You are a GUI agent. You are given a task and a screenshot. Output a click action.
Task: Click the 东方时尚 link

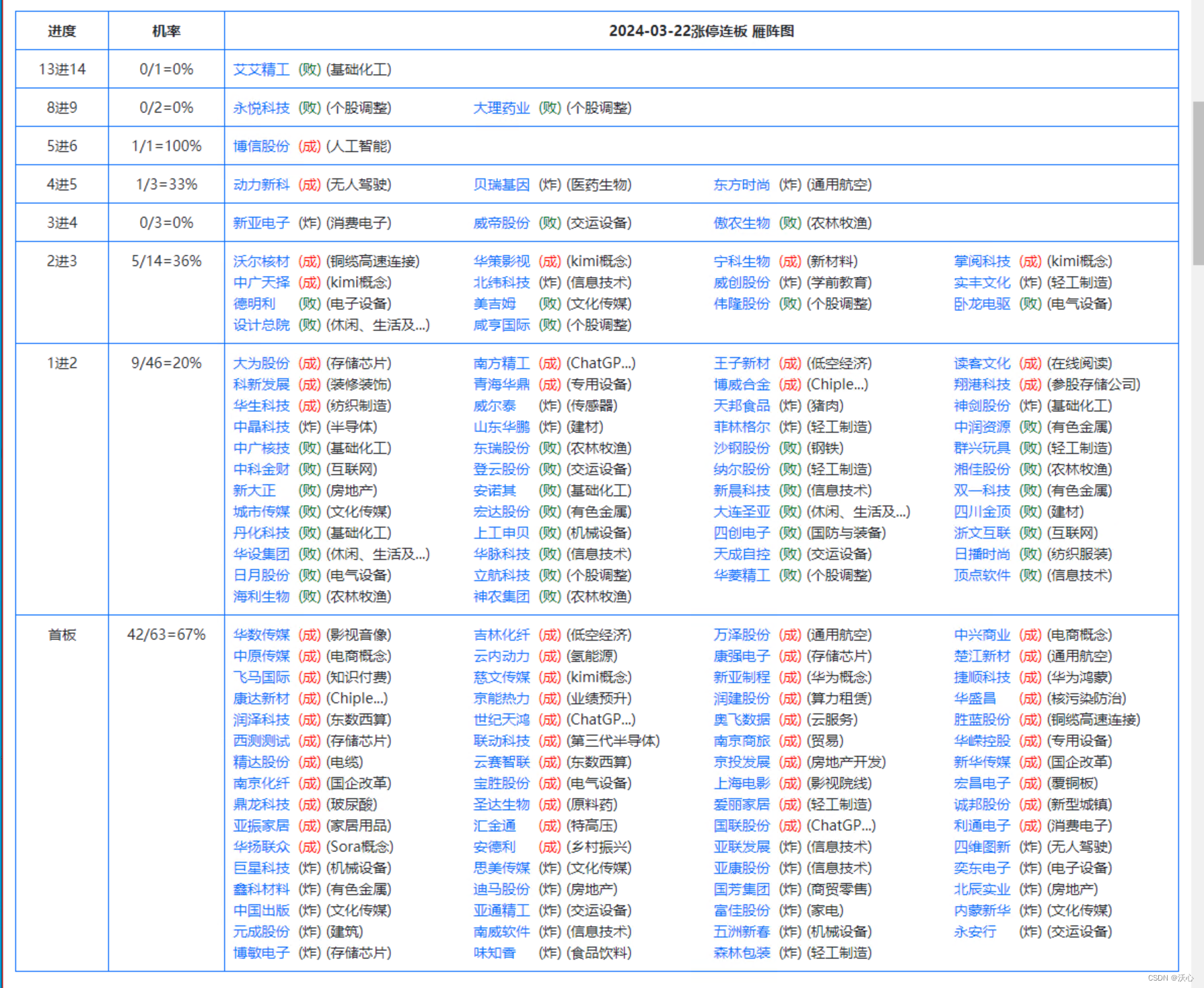point(742,184)
